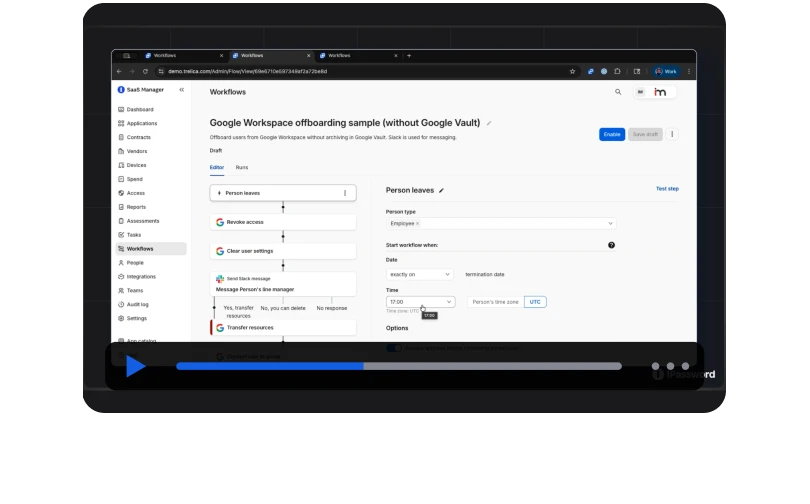The width and height of the screenshot is (810, 504).
Task: Select the Transfer resources step
Action: coord(283,328)
